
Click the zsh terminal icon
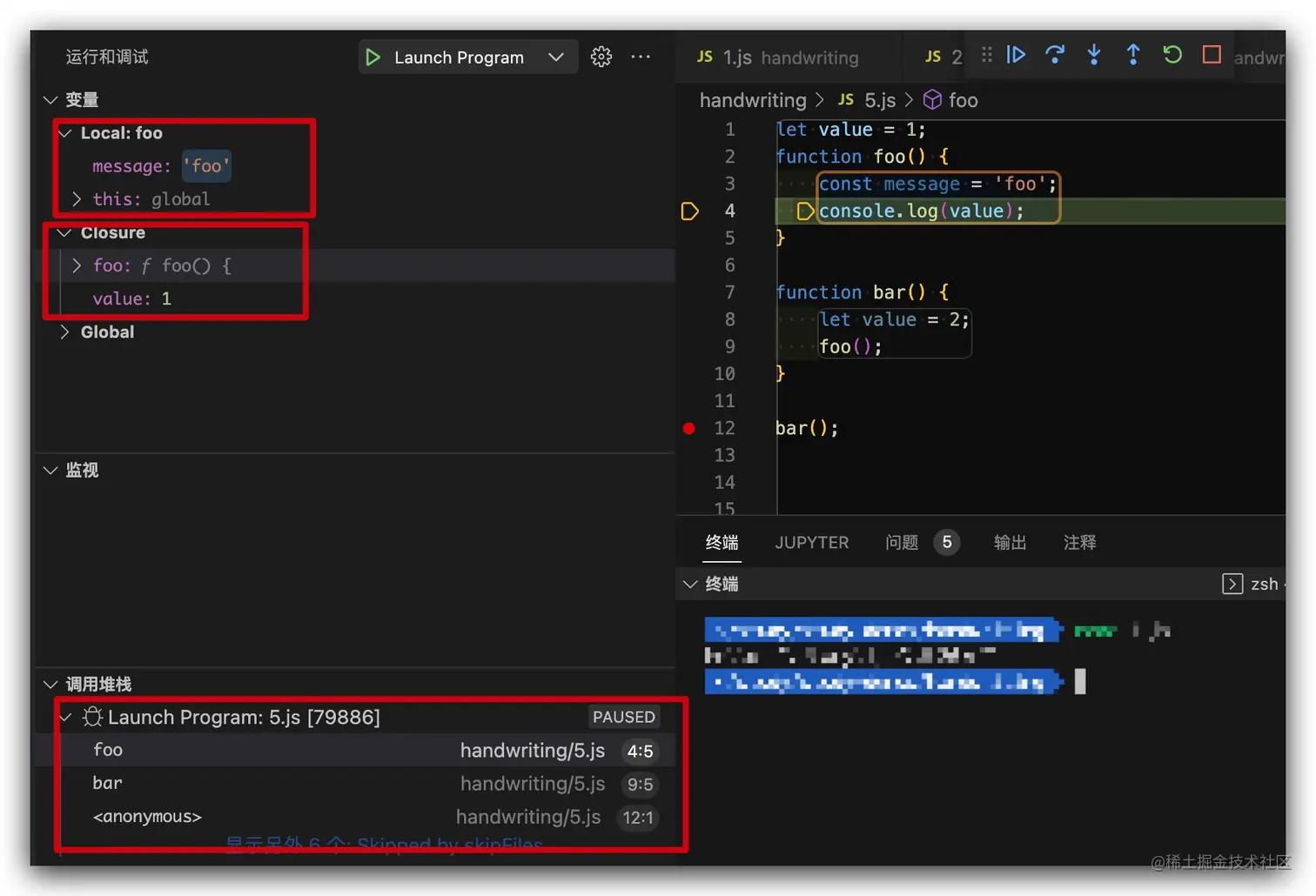pos(1232,584)
